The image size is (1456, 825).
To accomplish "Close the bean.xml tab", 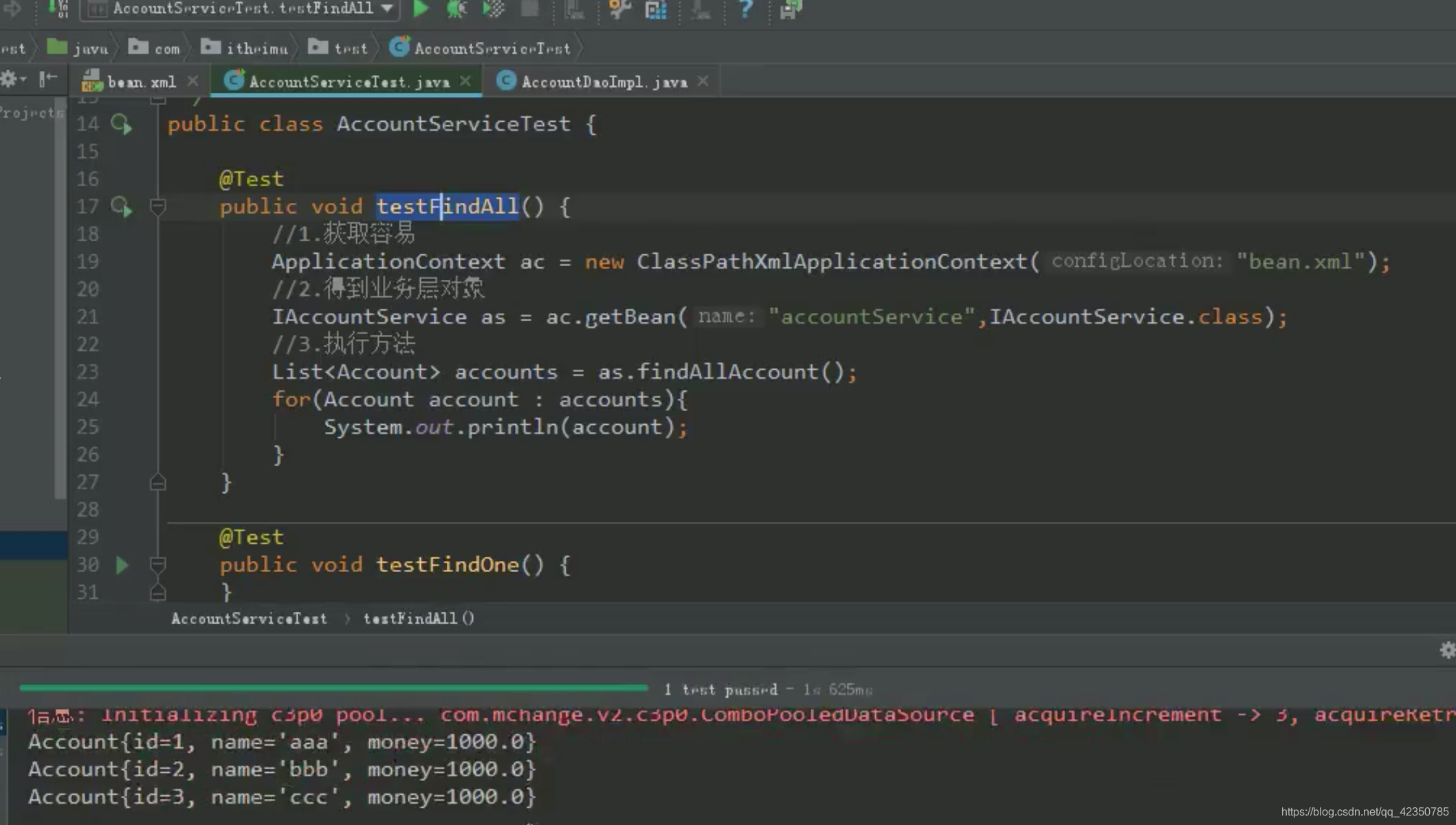I will pyautogui.click(x=193, y=81).
